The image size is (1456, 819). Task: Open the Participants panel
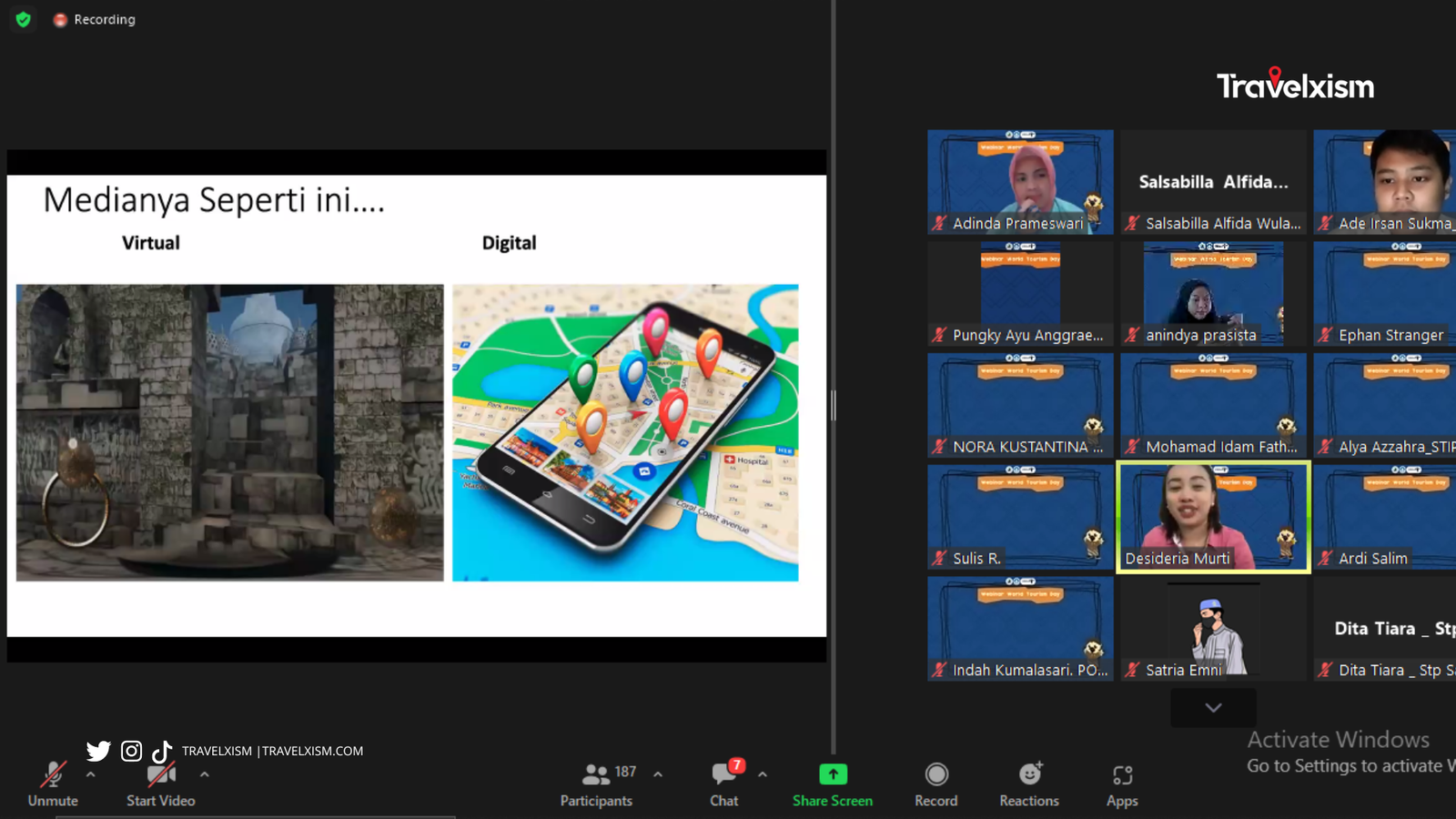click(x=596, y=784)
